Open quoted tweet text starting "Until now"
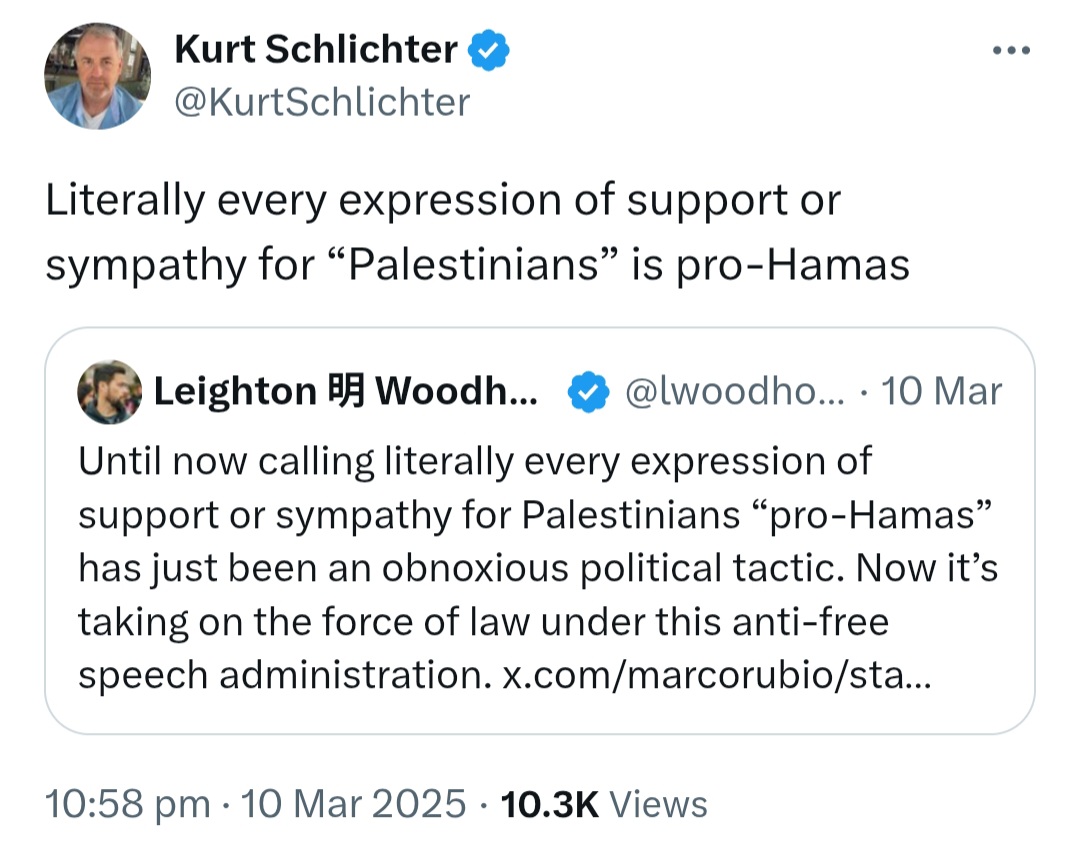The image size is (1080, 851). 475,461
